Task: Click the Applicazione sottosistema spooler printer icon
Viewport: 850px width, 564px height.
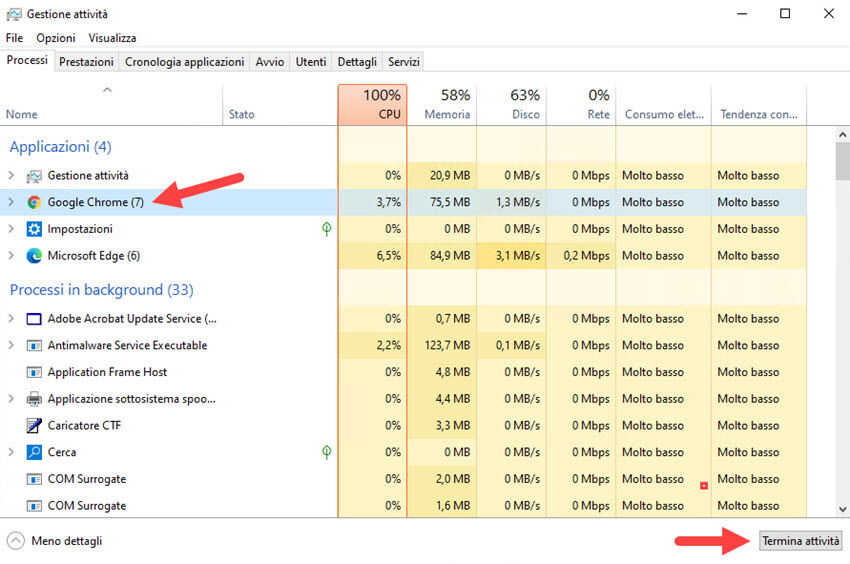Action: pos(34,399)
